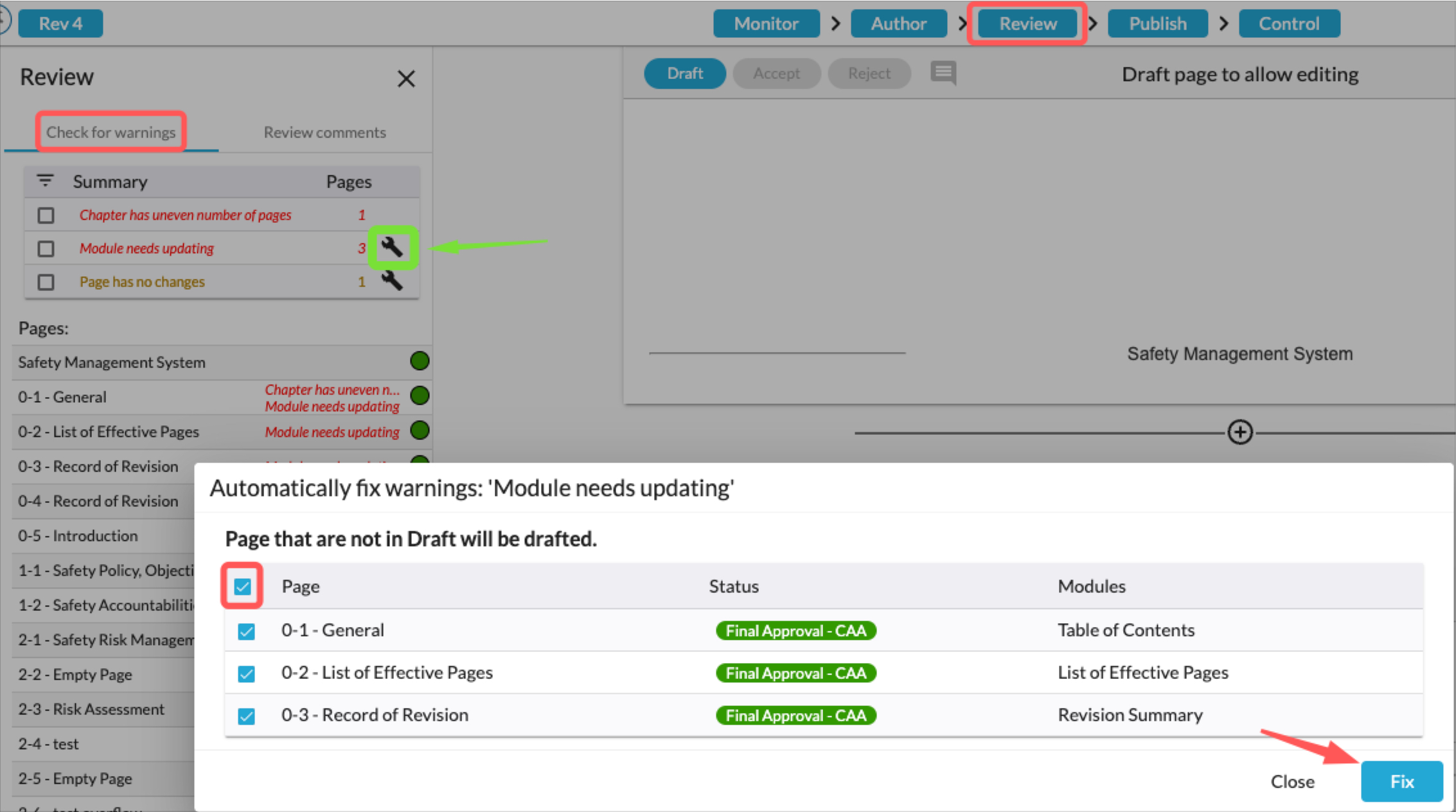Uncheck the 0-3 - Record of Revision checkbox

pyautogui.click(x=246, y=716)
